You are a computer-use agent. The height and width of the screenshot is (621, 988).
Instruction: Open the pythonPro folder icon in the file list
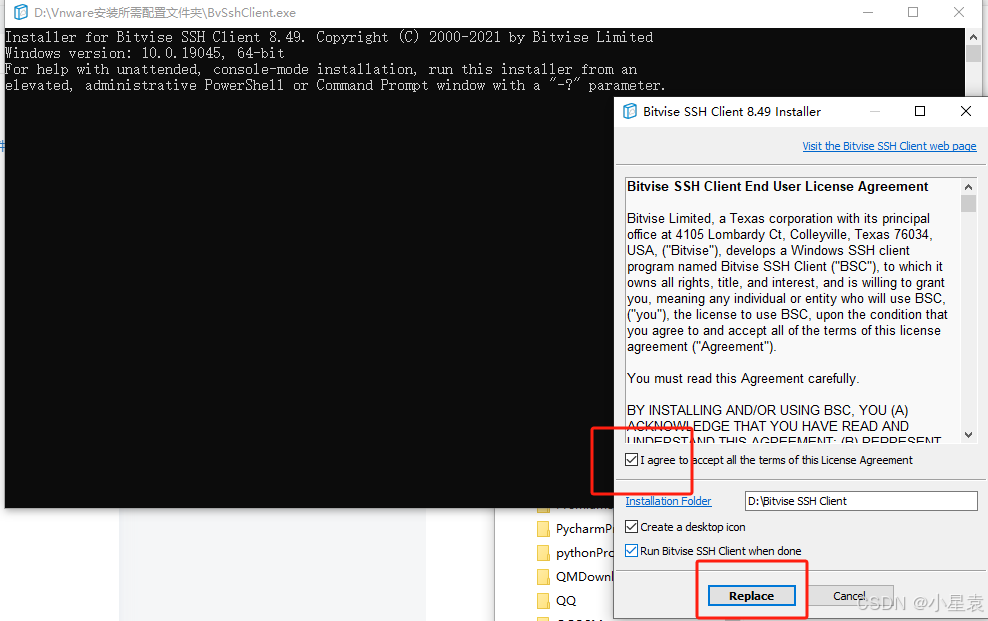(543, 553)
